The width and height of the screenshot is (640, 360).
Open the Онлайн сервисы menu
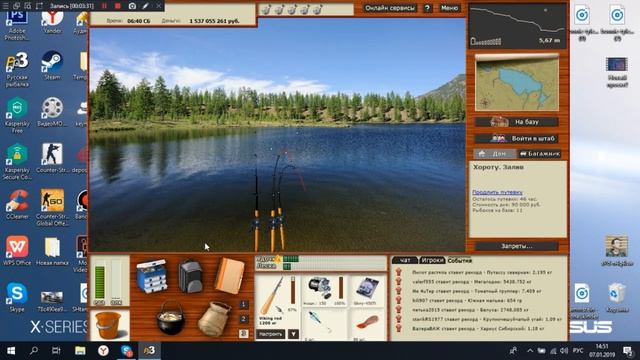[390, 8]
